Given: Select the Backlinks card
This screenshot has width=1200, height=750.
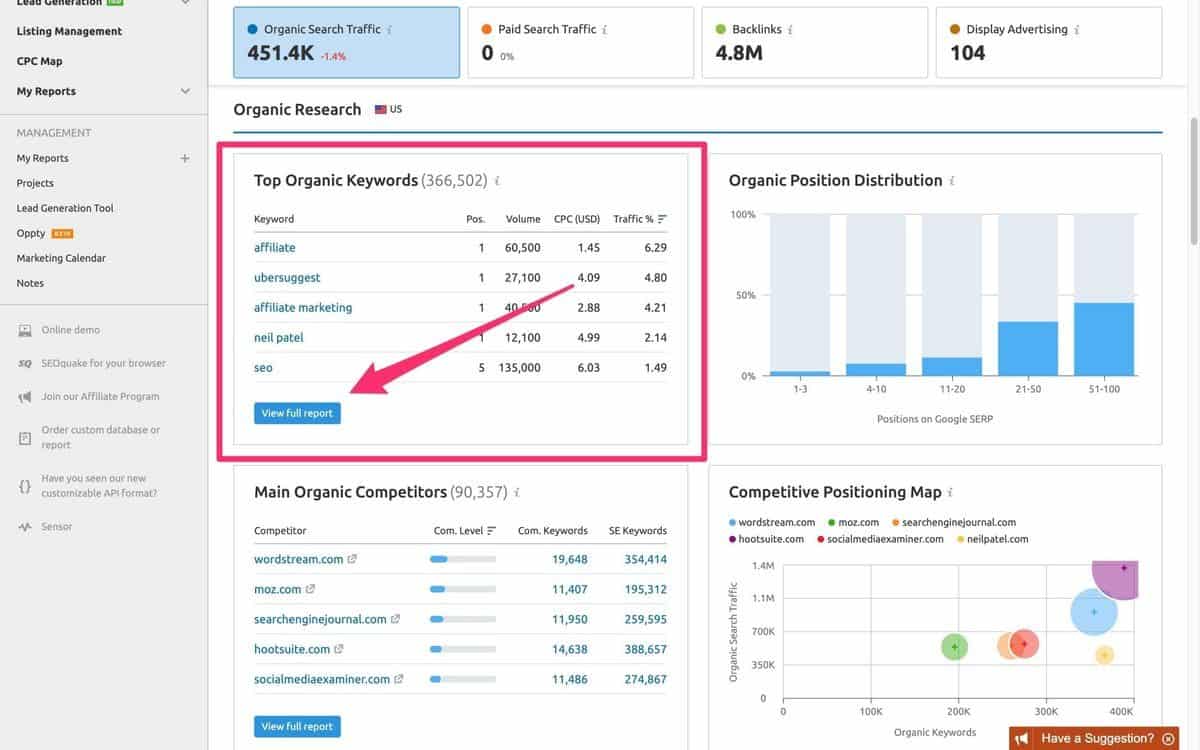Looking at the screenshot, I should [x=815, y=42].
